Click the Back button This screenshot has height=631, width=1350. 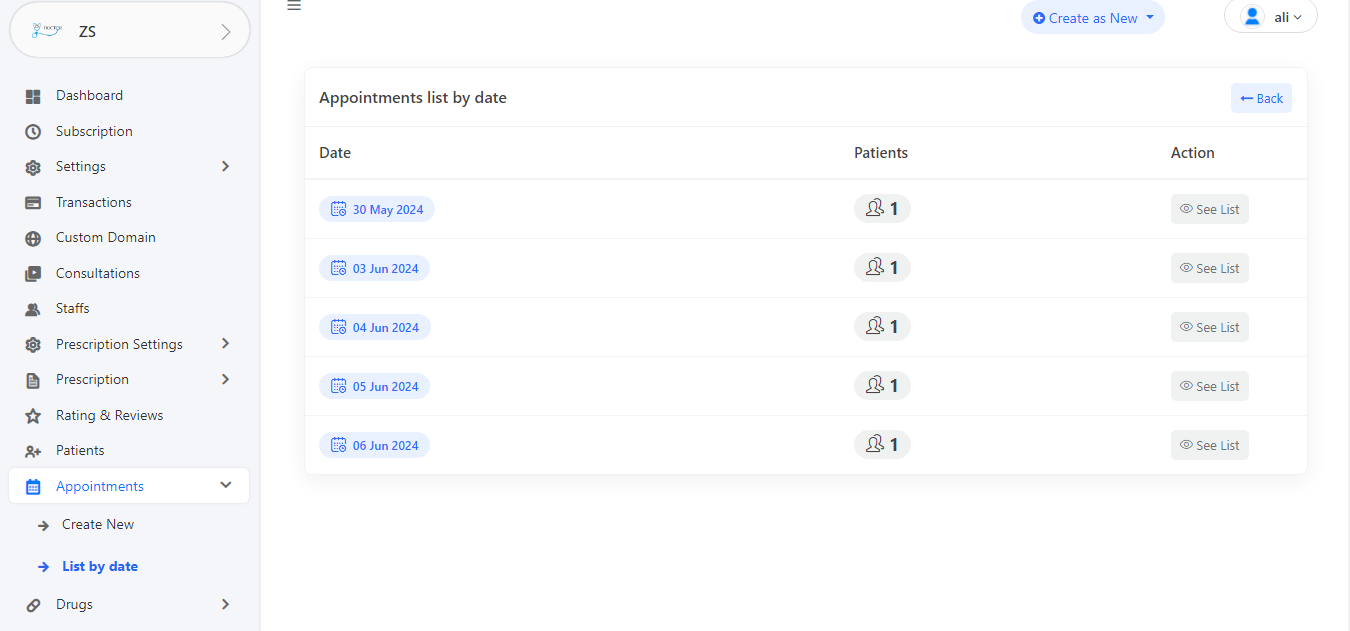pos(1261,98)
